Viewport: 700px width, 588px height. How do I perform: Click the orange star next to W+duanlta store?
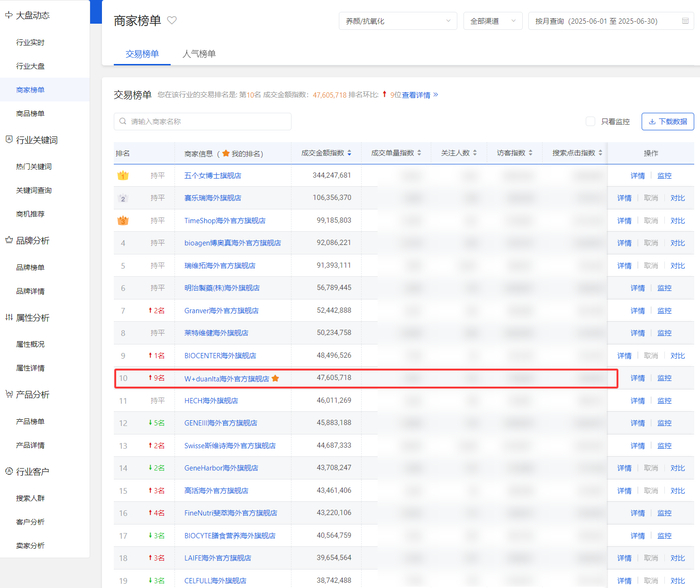(275, 379)
